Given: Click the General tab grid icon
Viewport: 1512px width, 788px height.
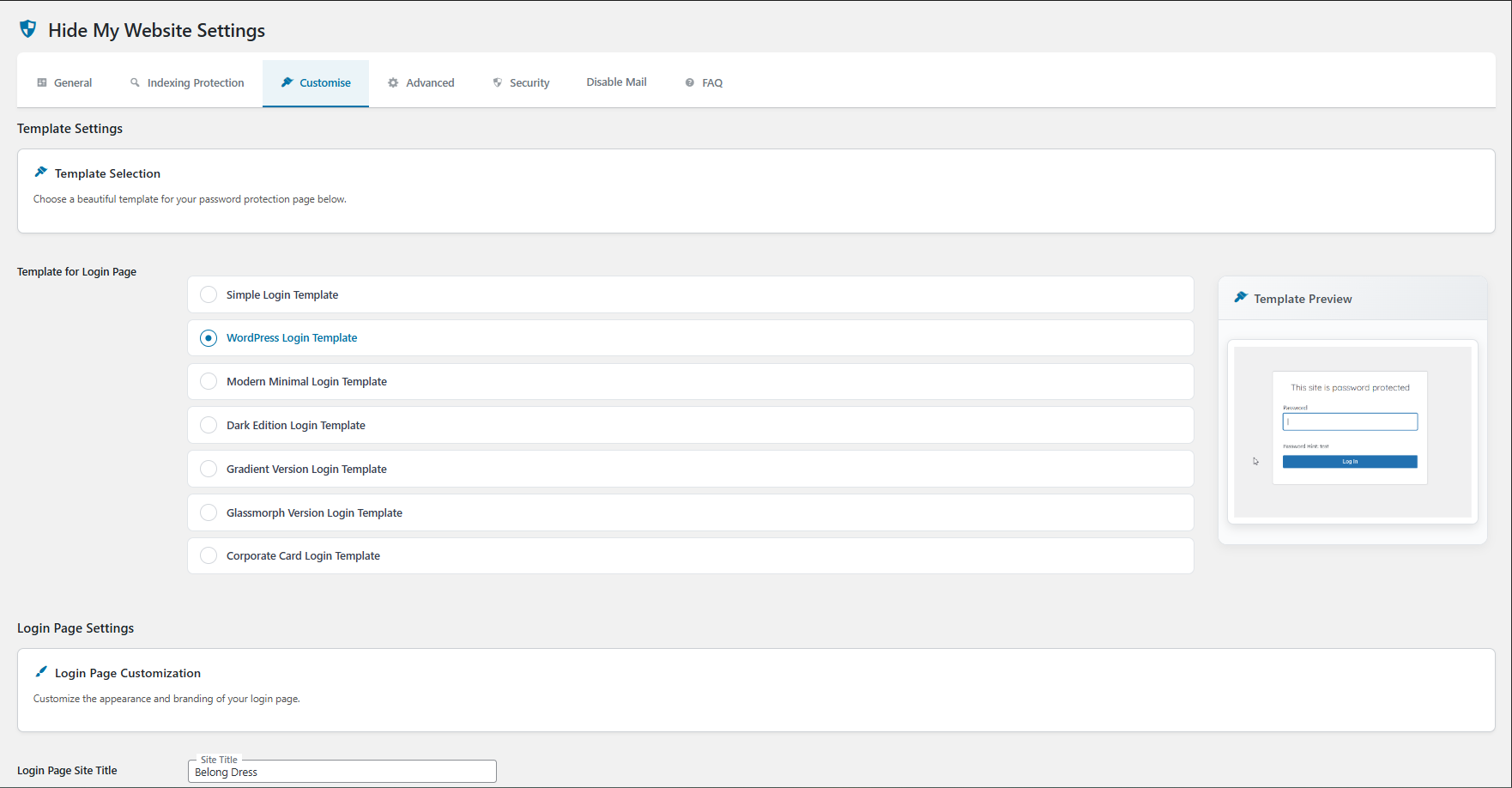Looking at the screenshot, I should [42, 82].
